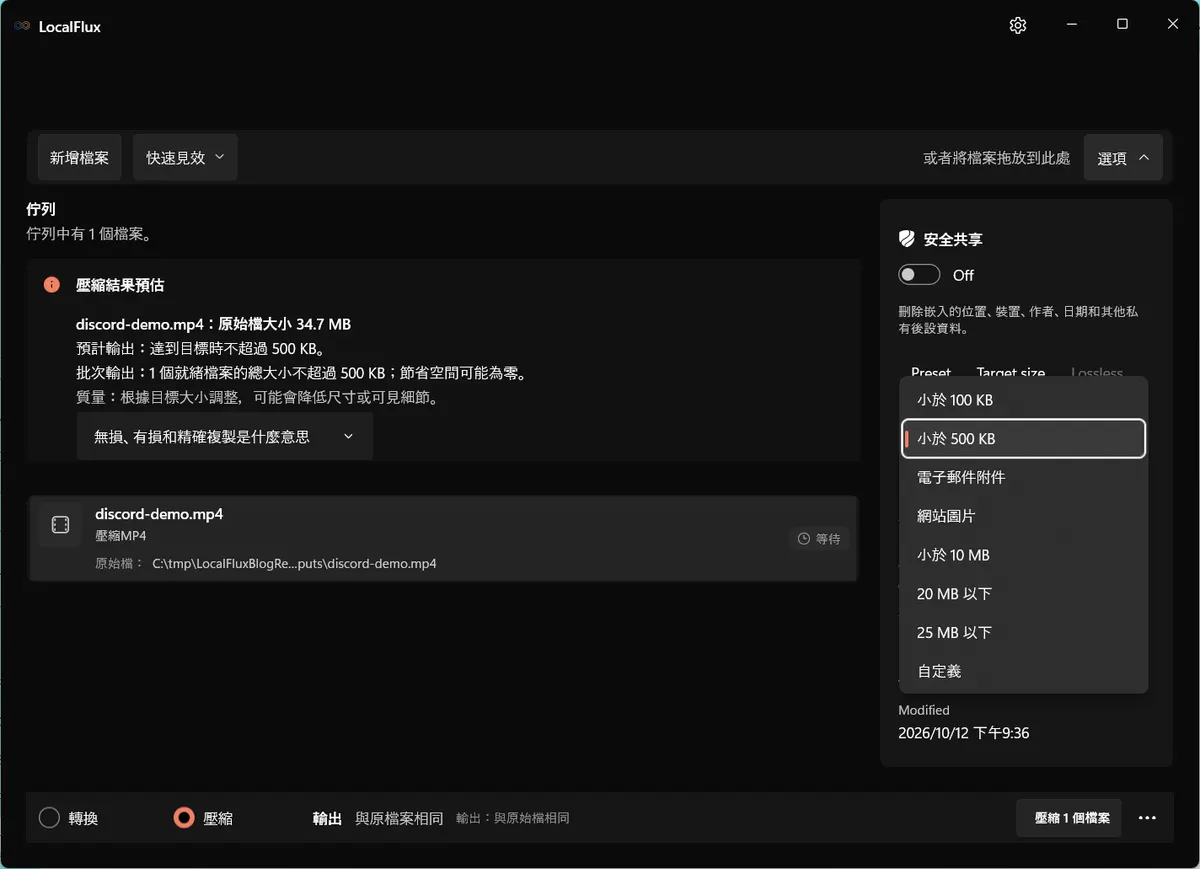Screen dimensions: 1200x869
Task: Select the 網站圖片 option
Action: (x=1023, y=516)
